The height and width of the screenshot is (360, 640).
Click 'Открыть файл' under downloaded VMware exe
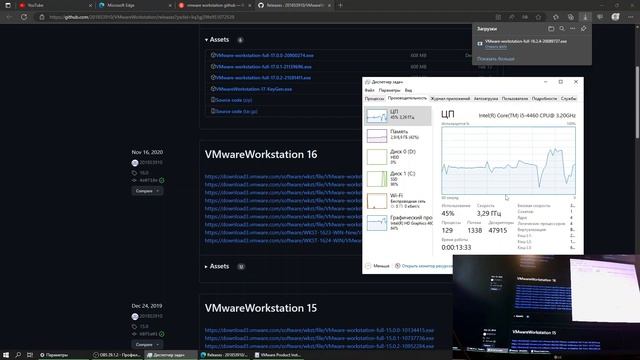(x=496, y=47)
